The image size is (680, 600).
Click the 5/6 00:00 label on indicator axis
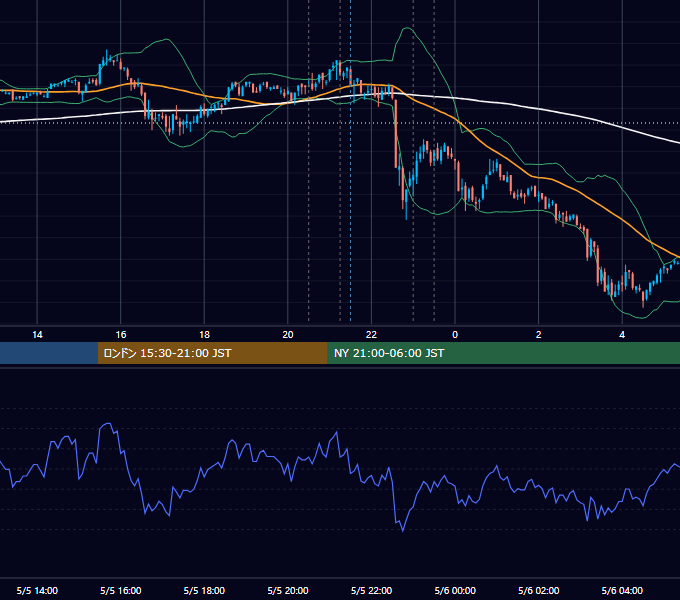coord(455,590)
